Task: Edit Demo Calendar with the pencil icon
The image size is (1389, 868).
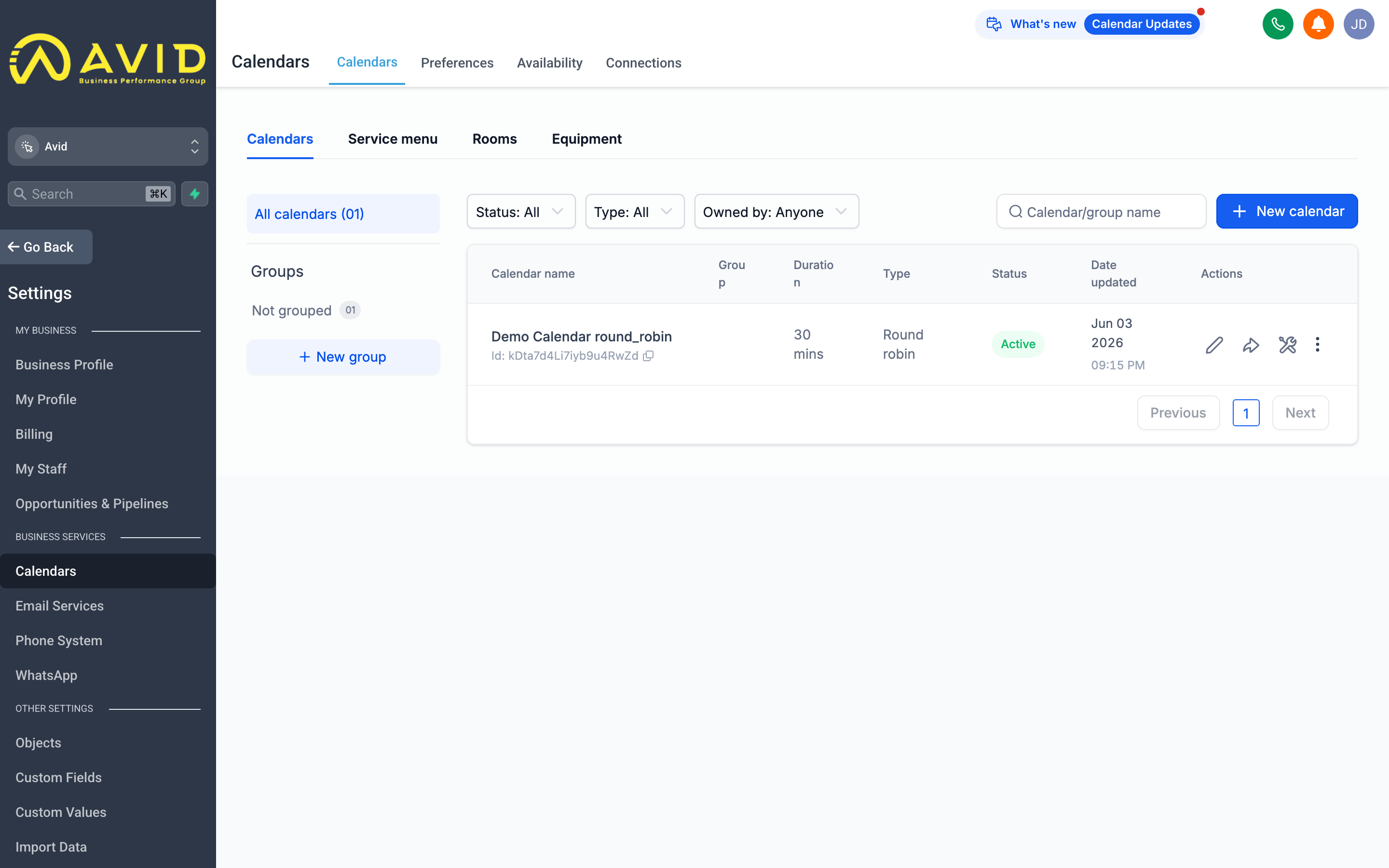Action: point(1214,344)
